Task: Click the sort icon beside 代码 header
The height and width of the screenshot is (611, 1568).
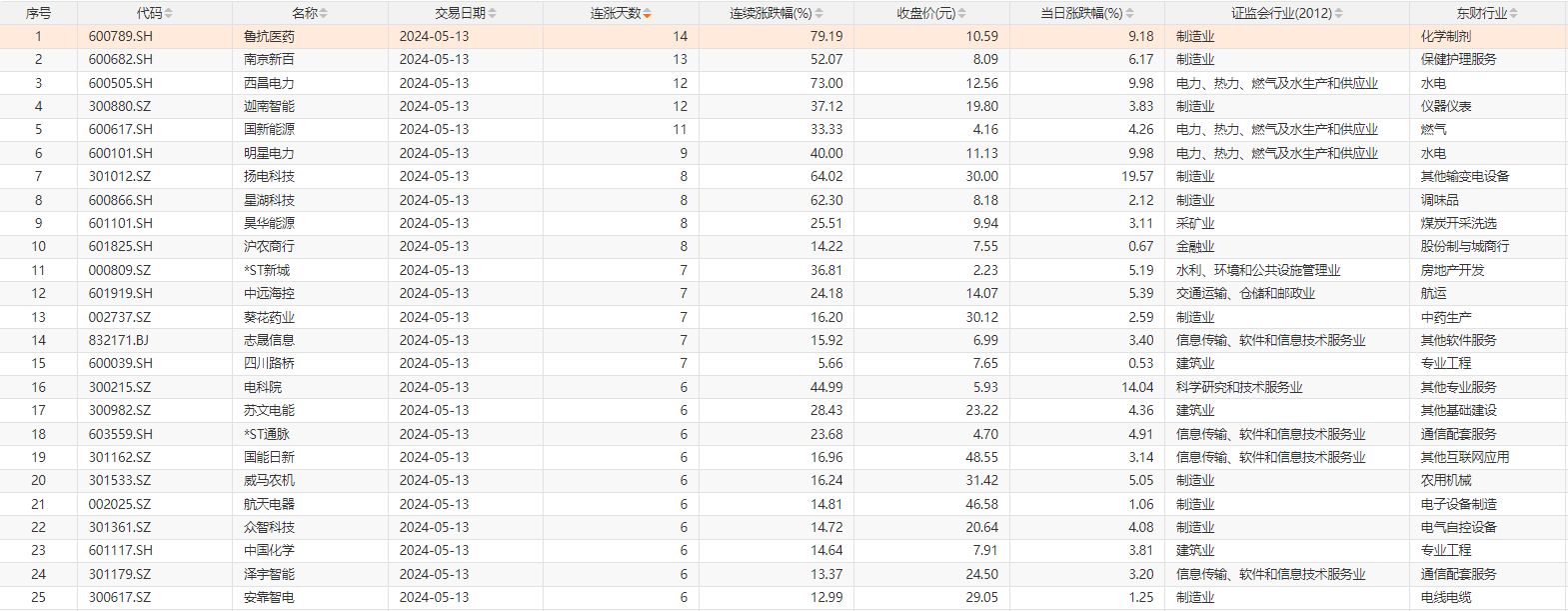Action: 168,13
